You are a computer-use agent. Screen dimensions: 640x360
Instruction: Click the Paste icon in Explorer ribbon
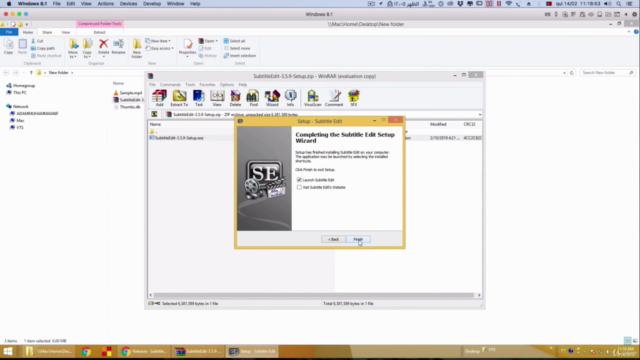point(22,47)
